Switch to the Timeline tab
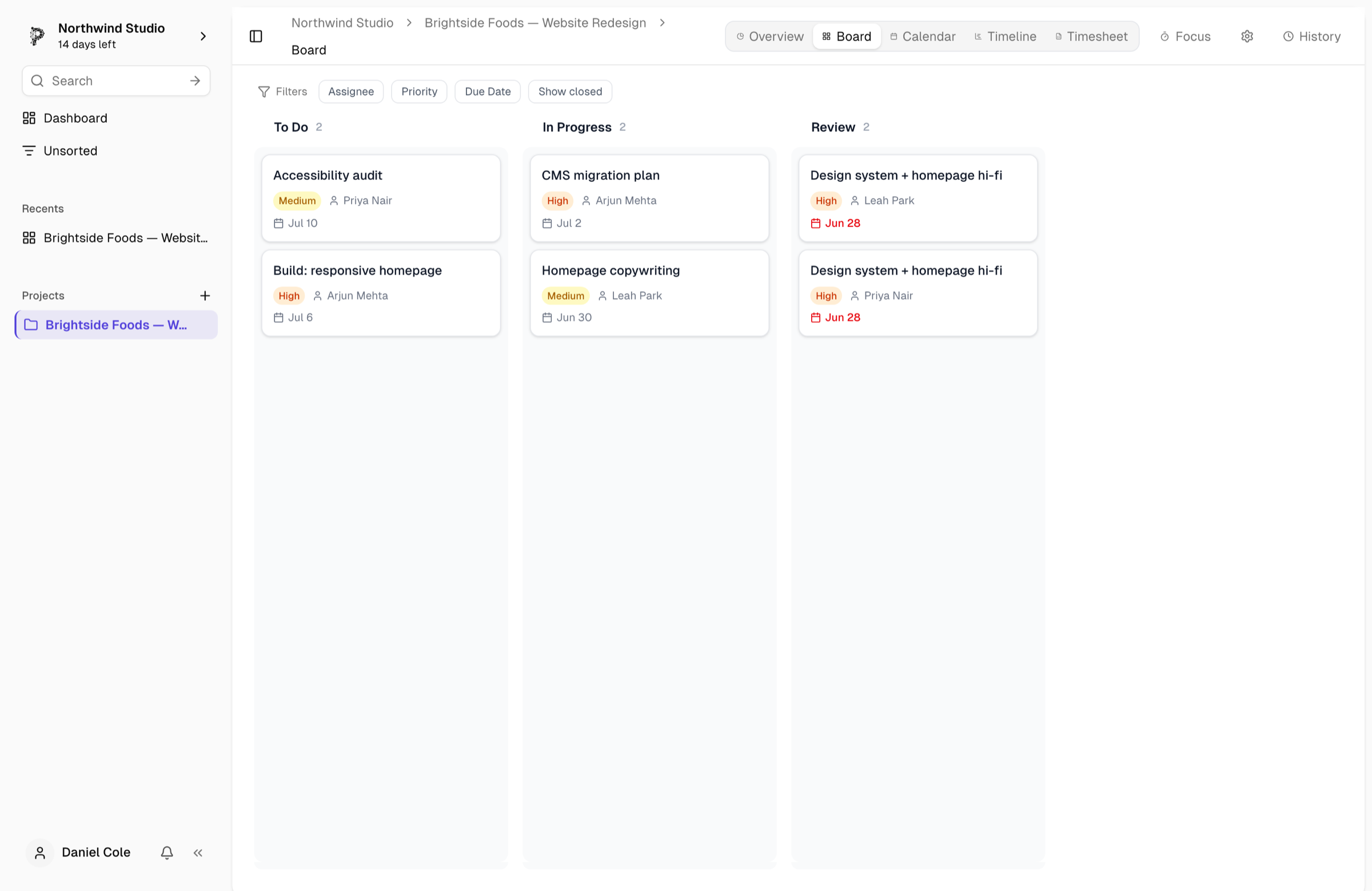Viewport: 1372px width, 891px height. pos(1006,37)
